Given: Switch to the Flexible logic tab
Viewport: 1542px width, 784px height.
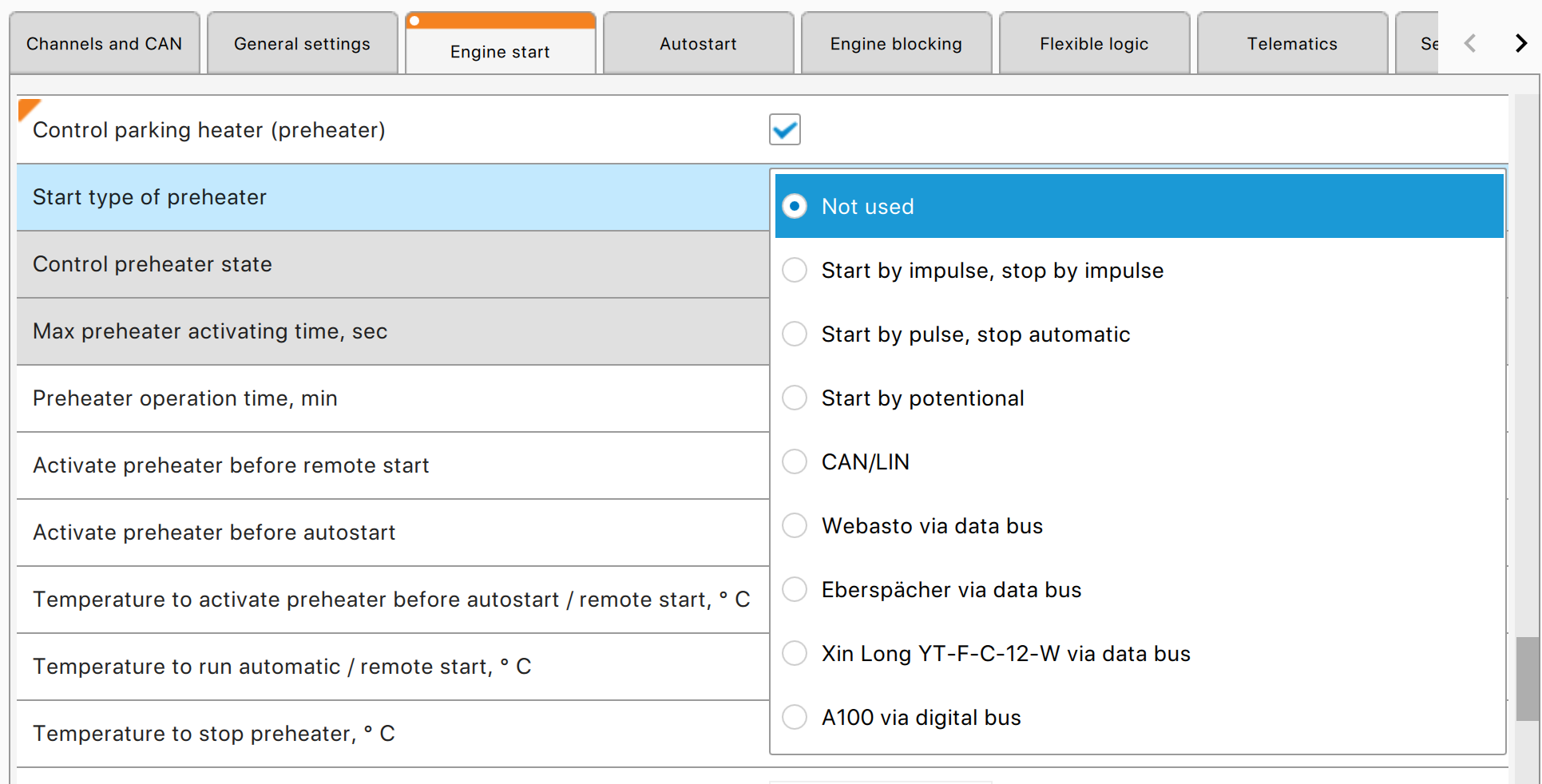Looking at the screenshot, I should point(1095,43).
